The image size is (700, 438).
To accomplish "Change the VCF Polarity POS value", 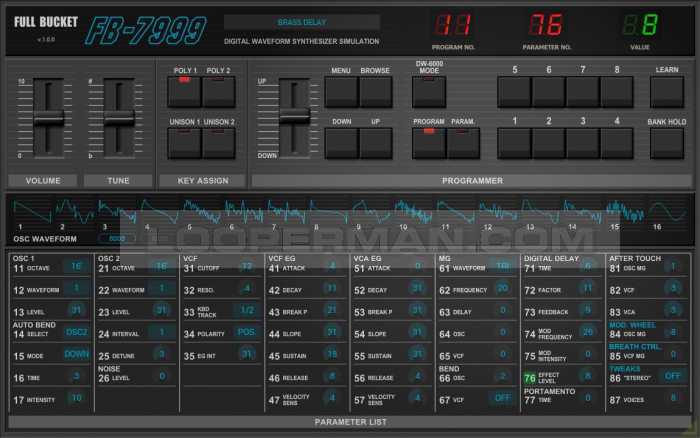I will tap(246, 331).
